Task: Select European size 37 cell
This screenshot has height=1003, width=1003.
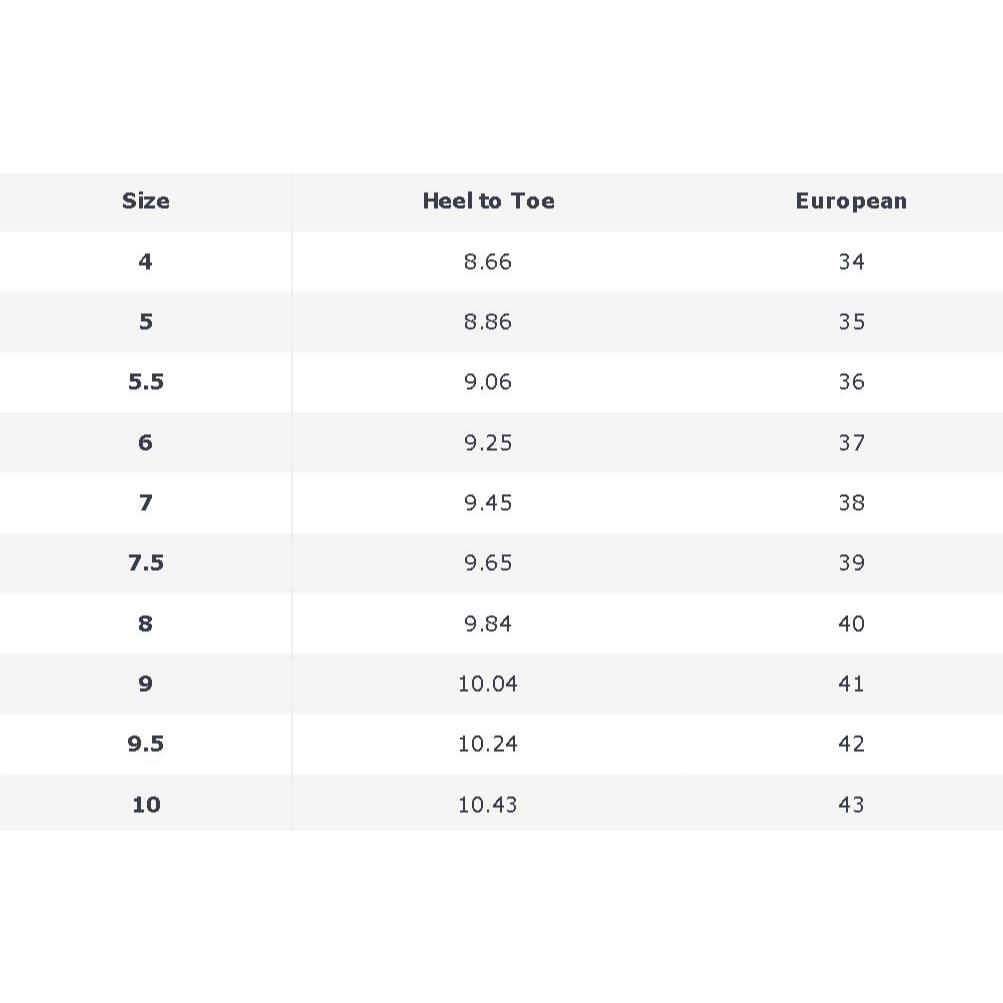Action: (851, 443)
